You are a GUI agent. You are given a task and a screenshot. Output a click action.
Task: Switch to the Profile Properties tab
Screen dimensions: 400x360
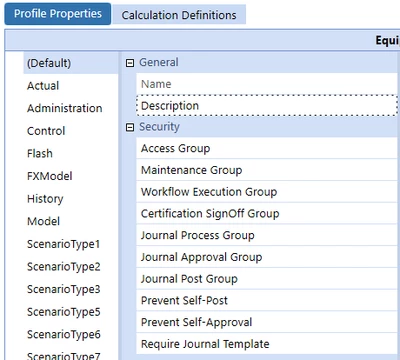tap(58, 14)
